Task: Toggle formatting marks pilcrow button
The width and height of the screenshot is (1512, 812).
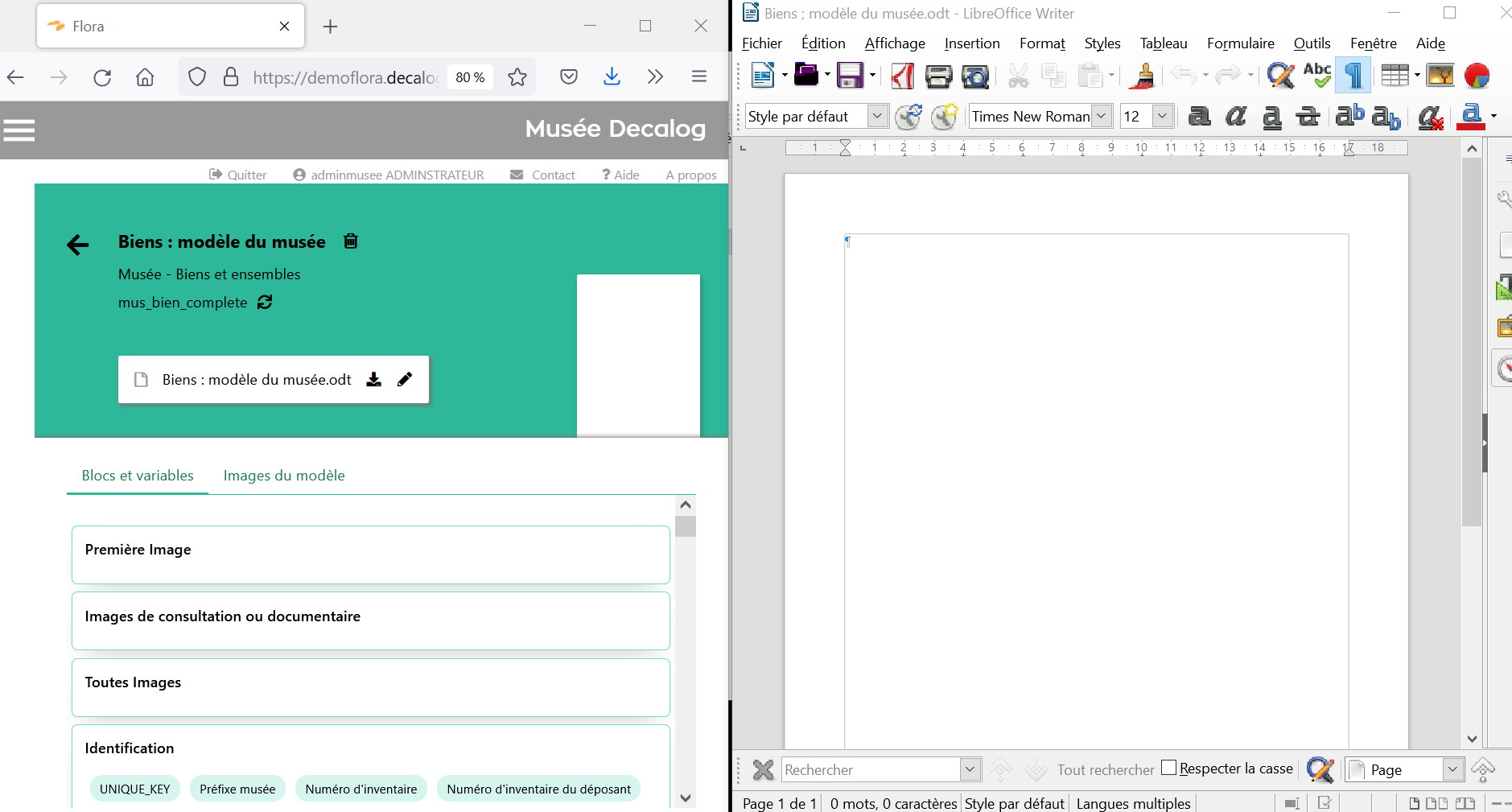Action: point(1353,76)
